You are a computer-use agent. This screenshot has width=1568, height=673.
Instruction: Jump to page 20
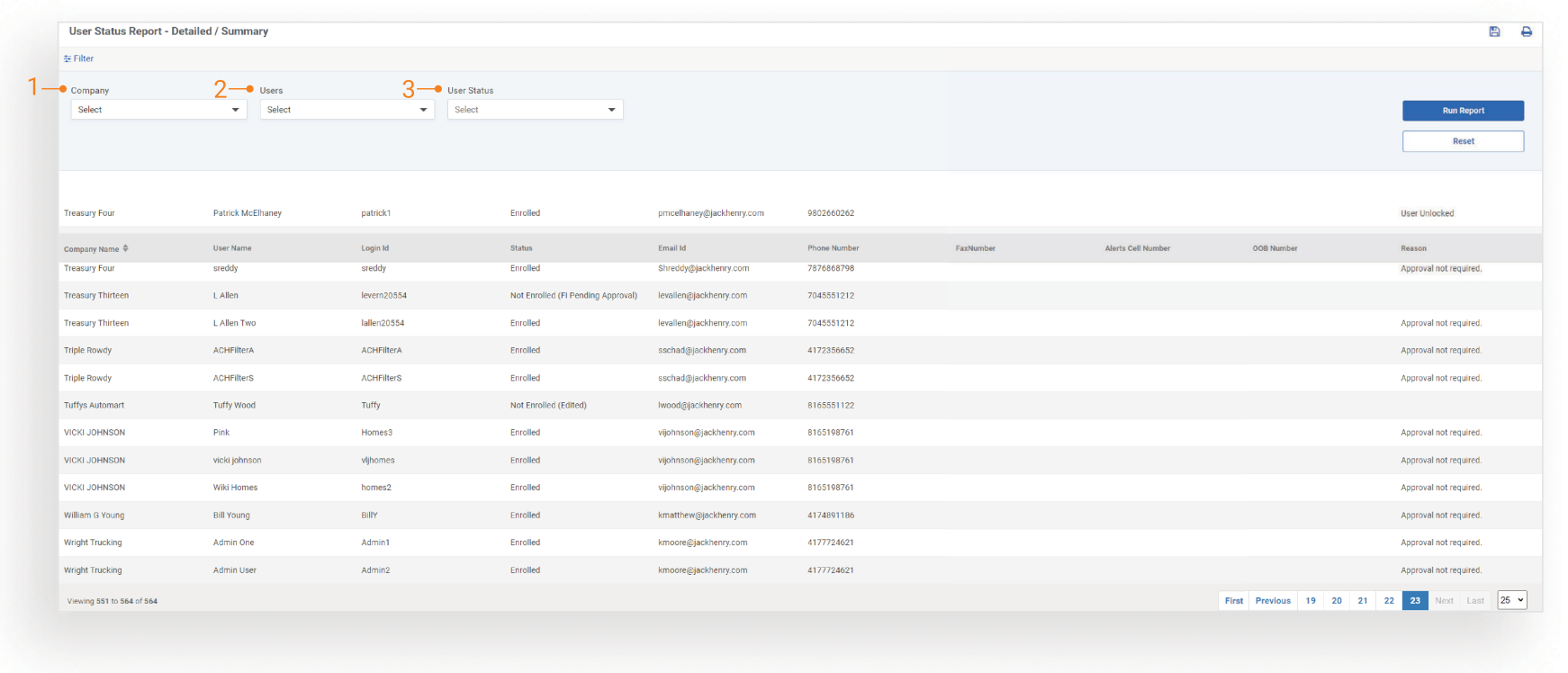pyautogui.click(x=1337, y=601)
